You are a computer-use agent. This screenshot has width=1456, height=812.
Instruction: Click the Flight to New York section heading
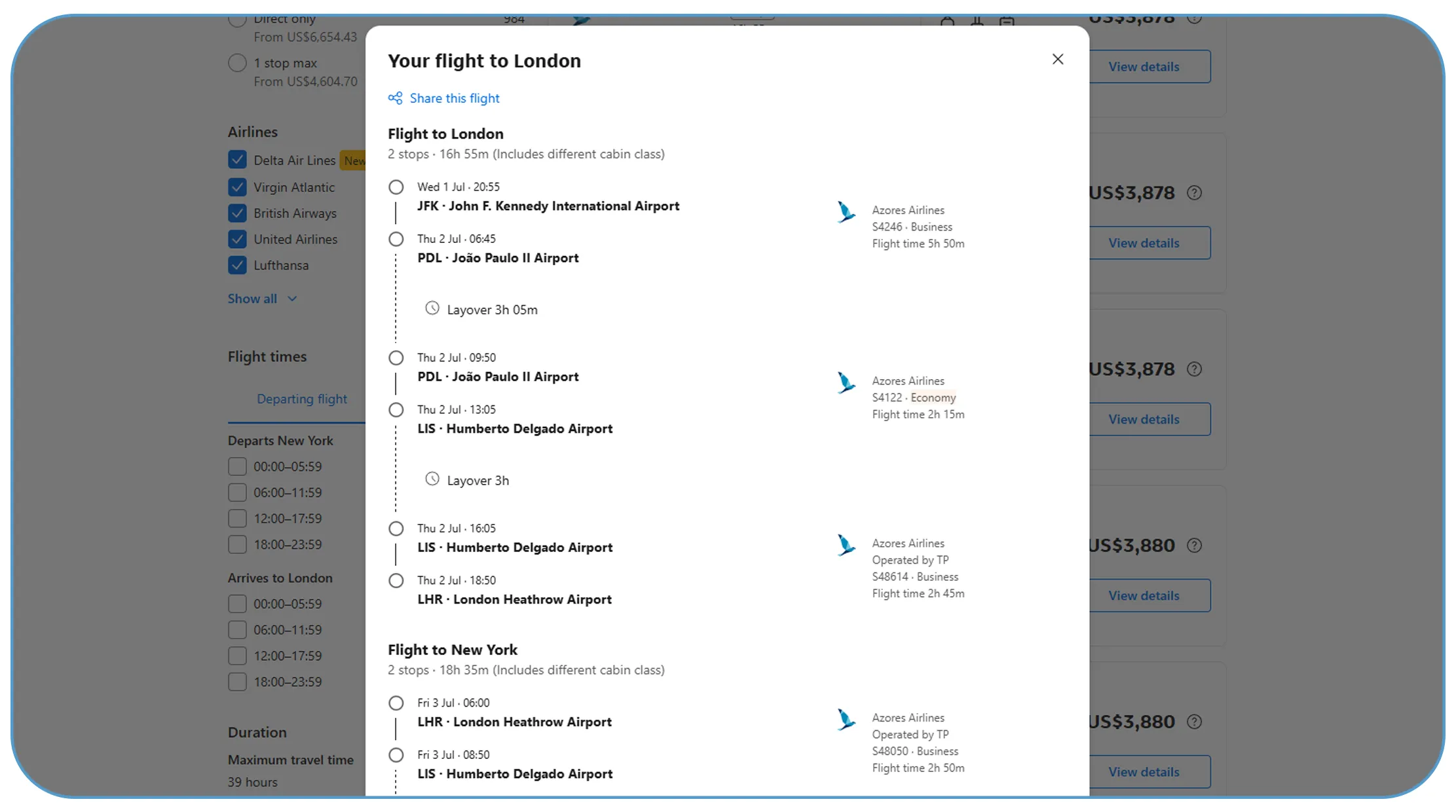(453, 650)
